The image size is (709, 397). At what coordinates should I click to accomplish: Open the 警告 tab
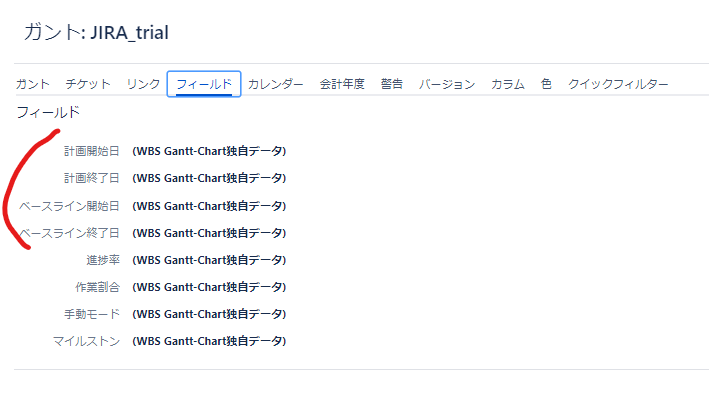tap(392, 84)
